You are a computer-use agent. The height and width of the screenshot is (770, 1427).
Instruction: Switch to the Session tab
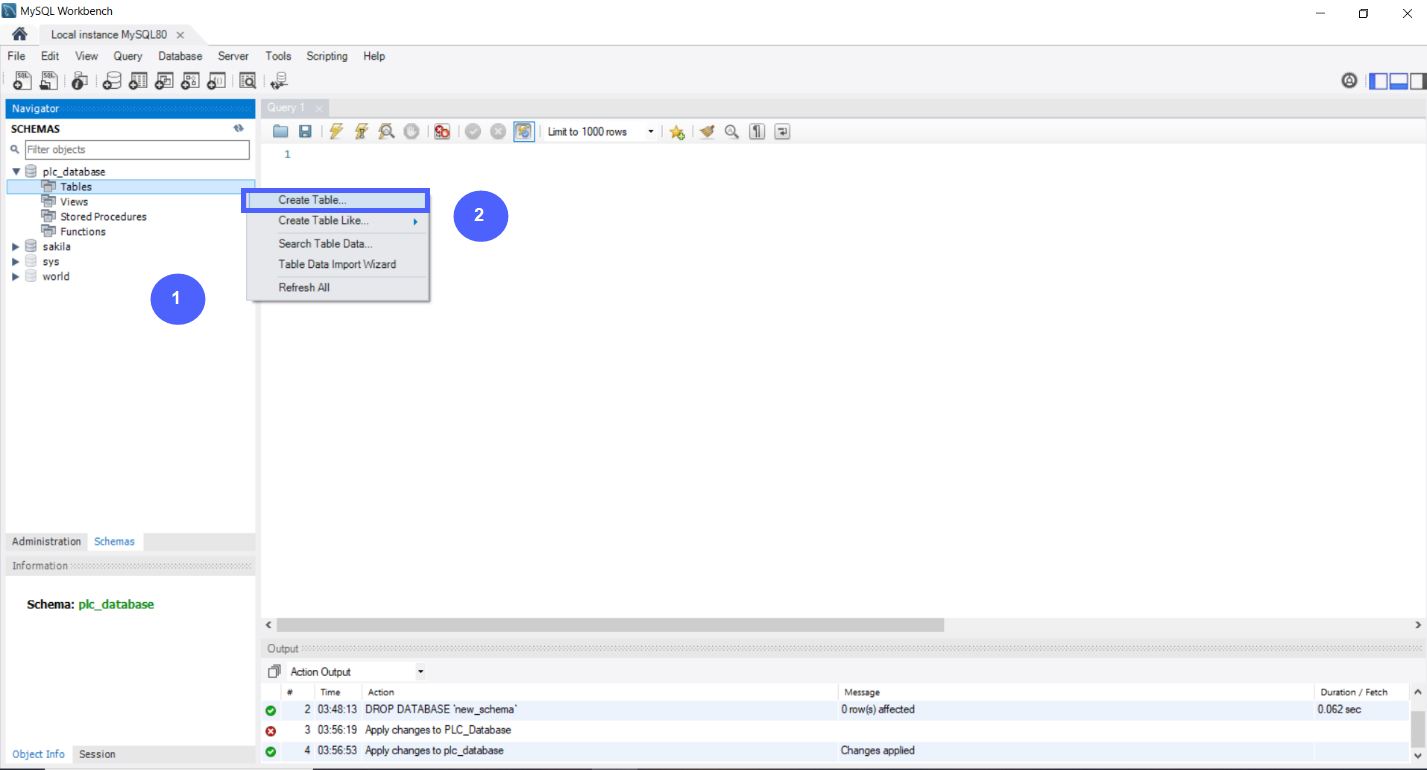(97, 754)
